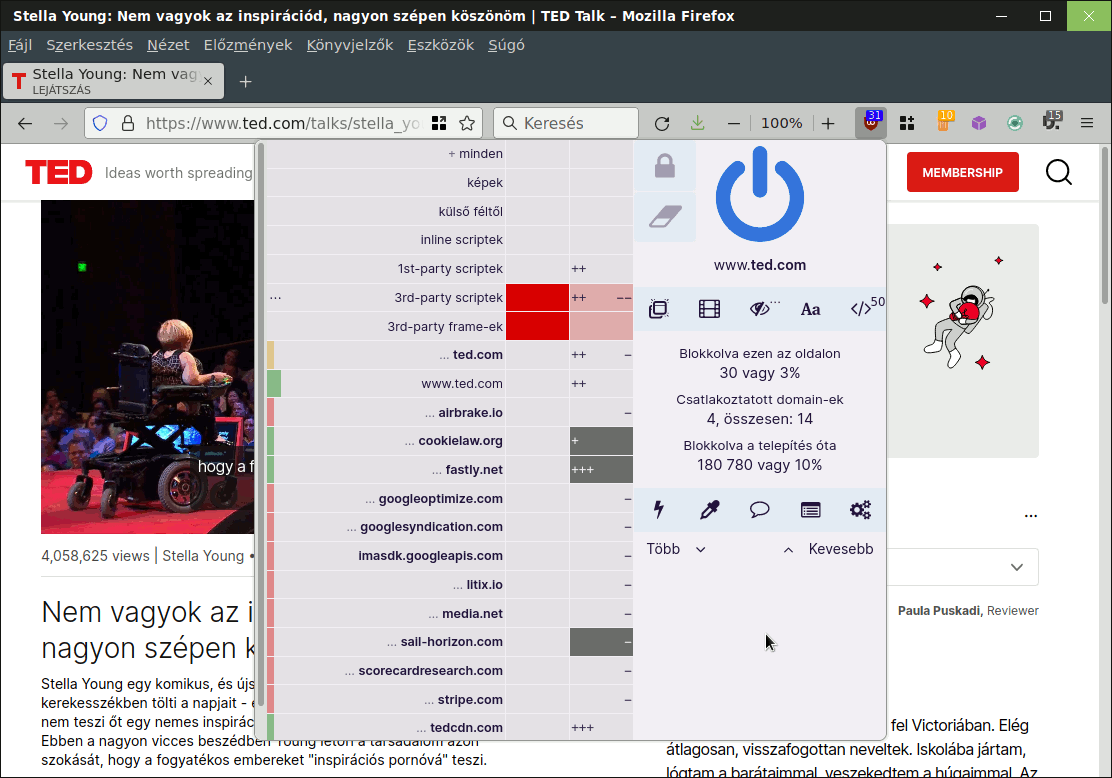Click the uBlock Origin toolbar icon with badge 31
The width and height of the screenshot is (1112, 778).
pyautogui.click(x=871, y=123)
